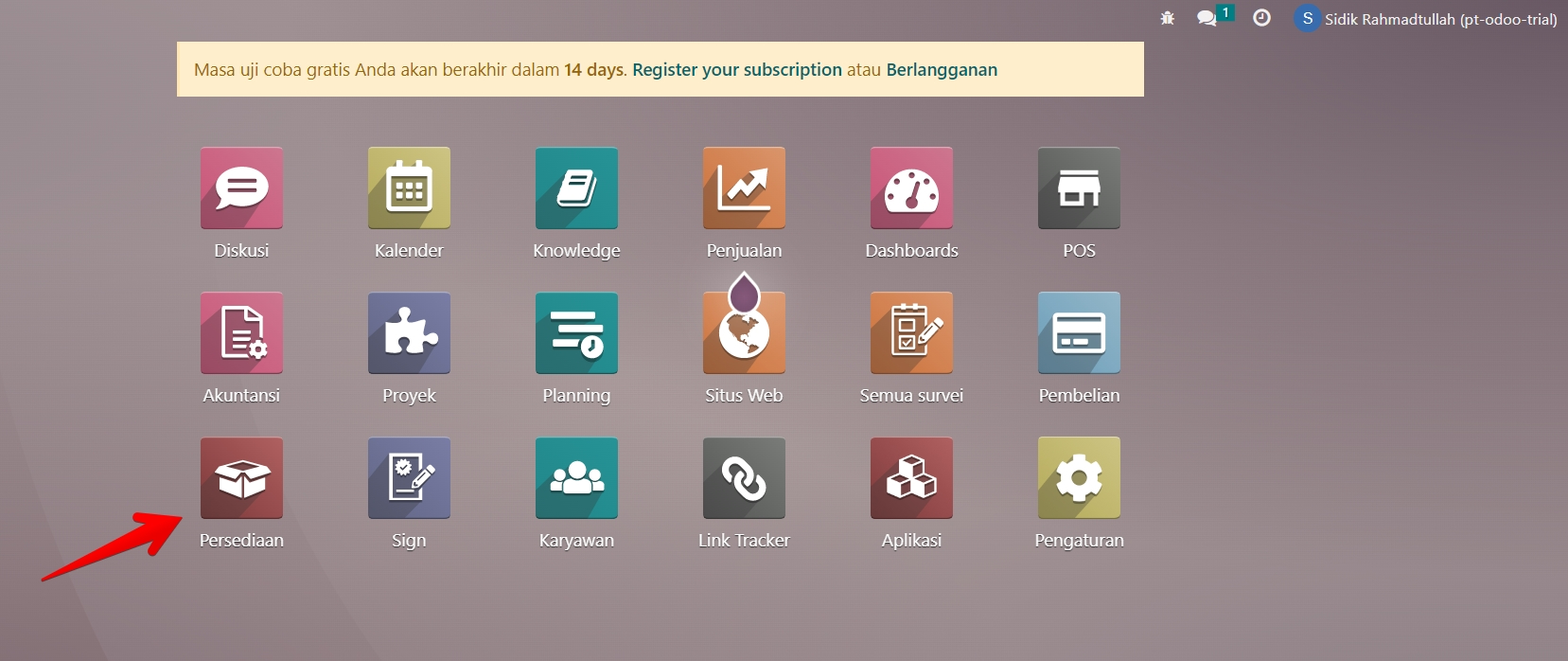1568x661 pixels.
Task: Open the Situs Web globe icon
Action: (x=744, y=333)
